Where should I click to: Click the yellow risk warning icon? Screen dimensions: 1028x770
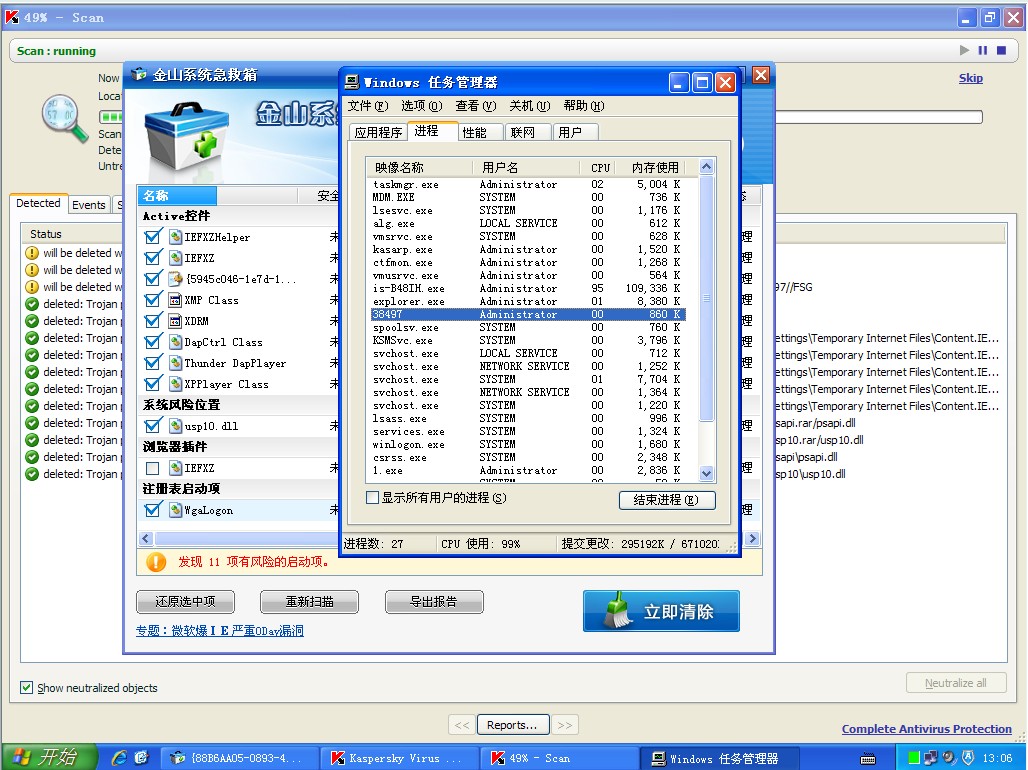point(156,562)
